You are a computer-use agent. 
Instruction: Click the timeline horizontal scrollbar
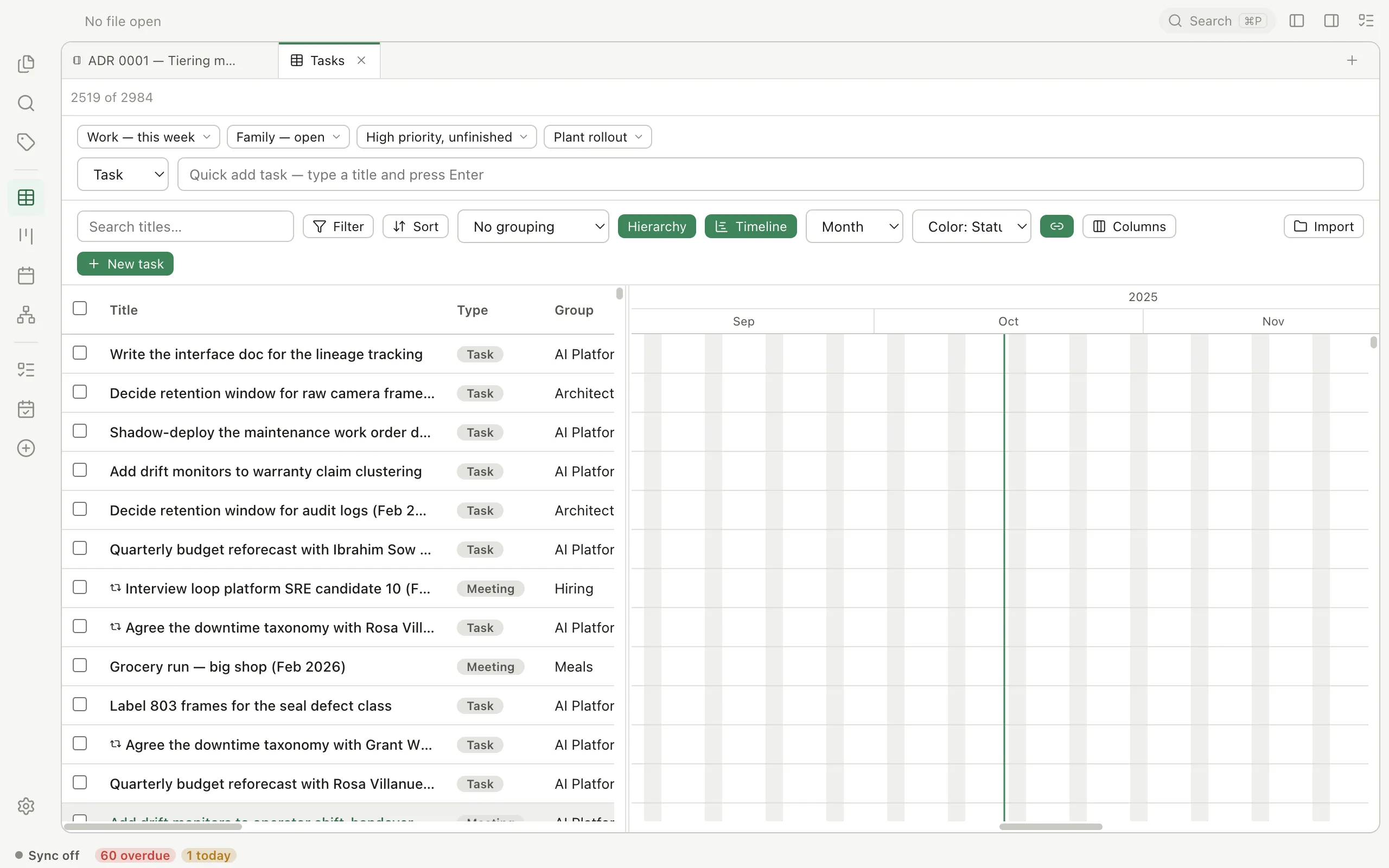(x=1050, y=827)
